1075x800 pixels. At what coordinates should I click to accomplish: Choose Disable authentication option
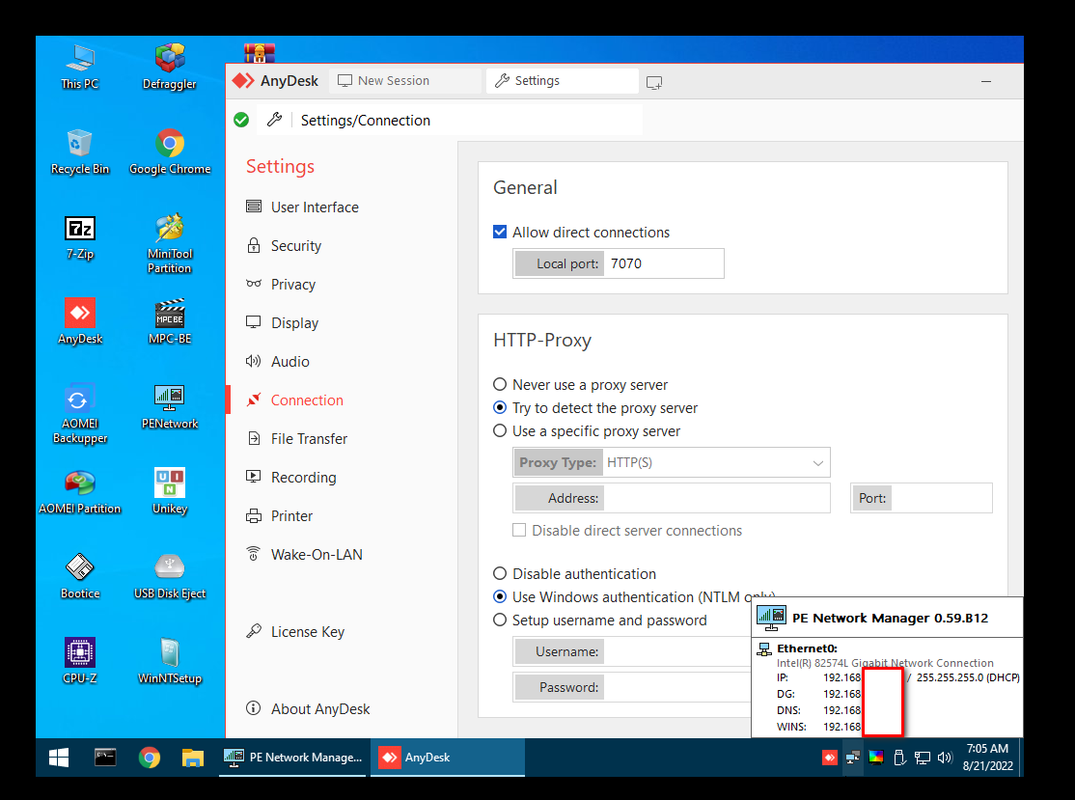point(500,574)
